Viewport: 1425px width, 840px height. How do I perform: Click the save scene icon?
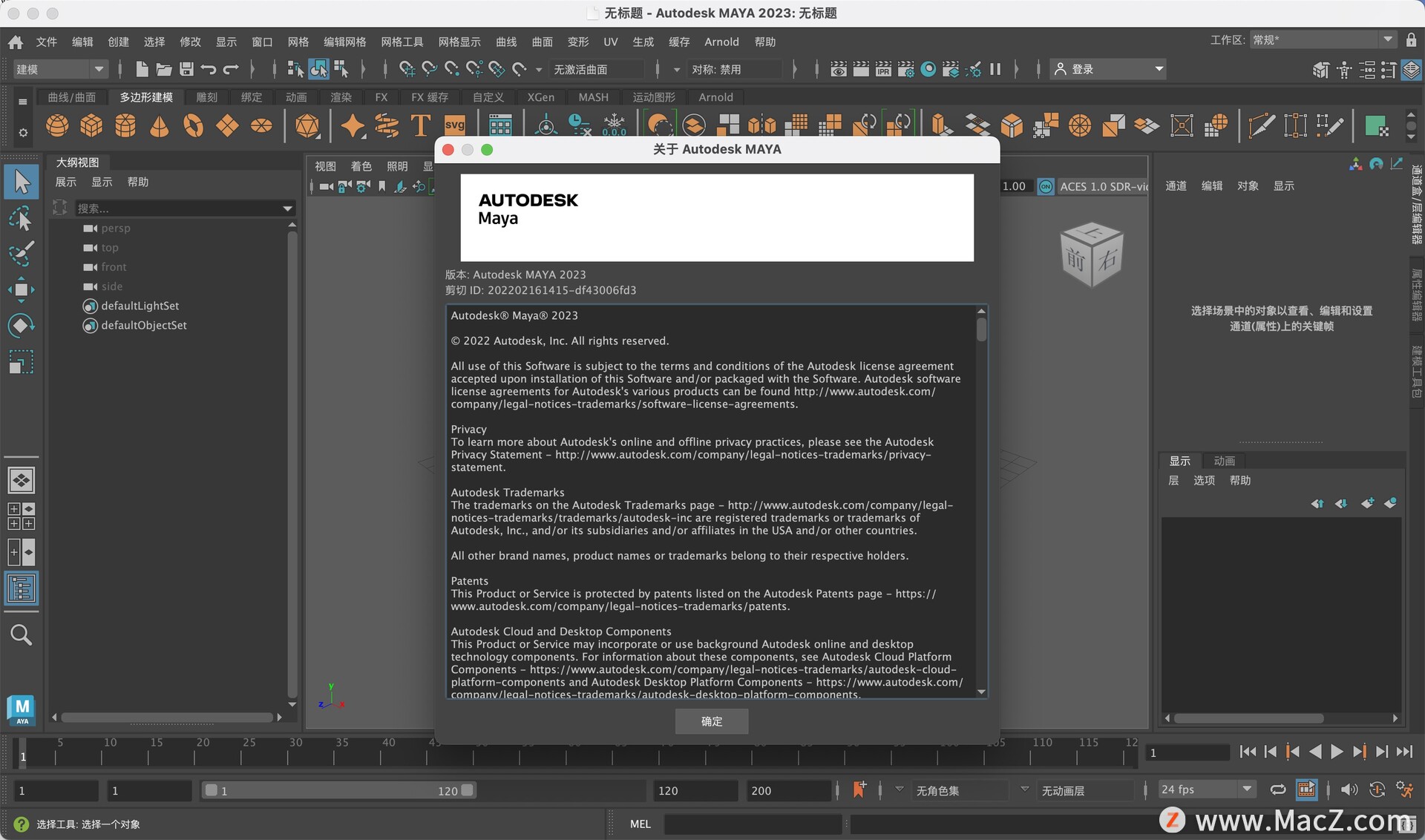(186, 69)
